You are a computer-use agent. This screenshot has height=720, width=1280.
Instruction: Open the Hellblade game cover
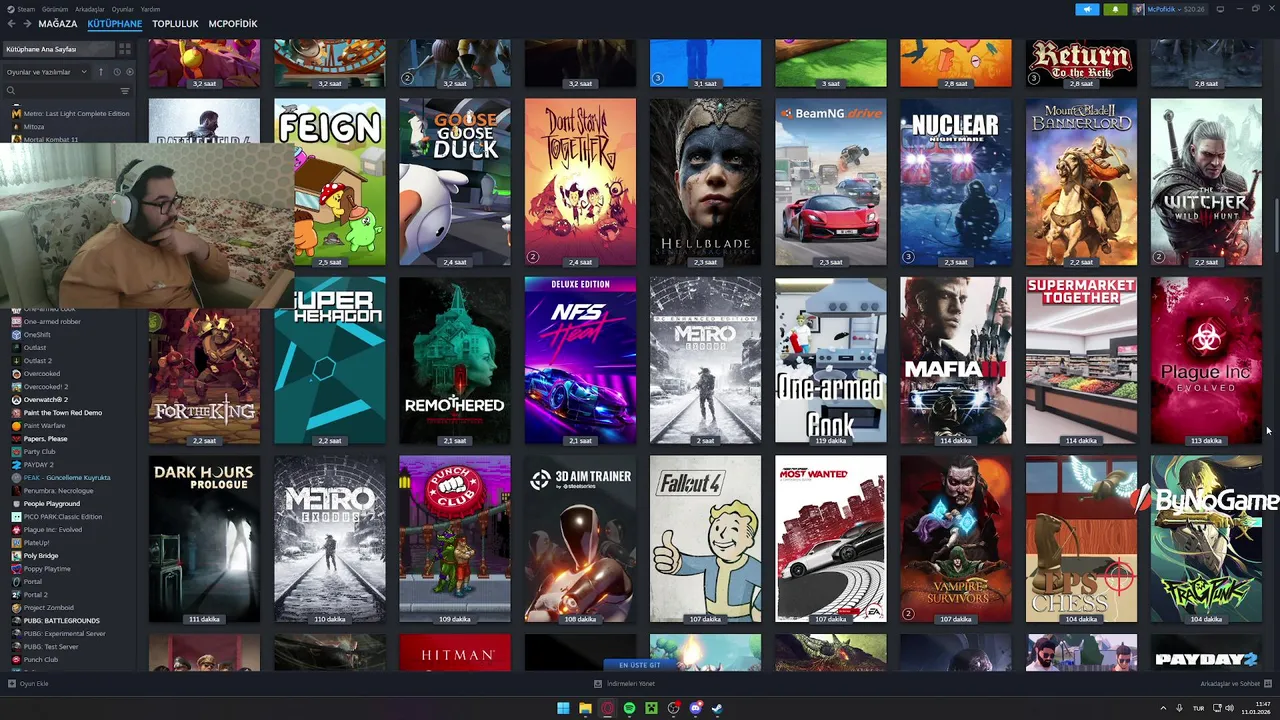tap(705, 182)
